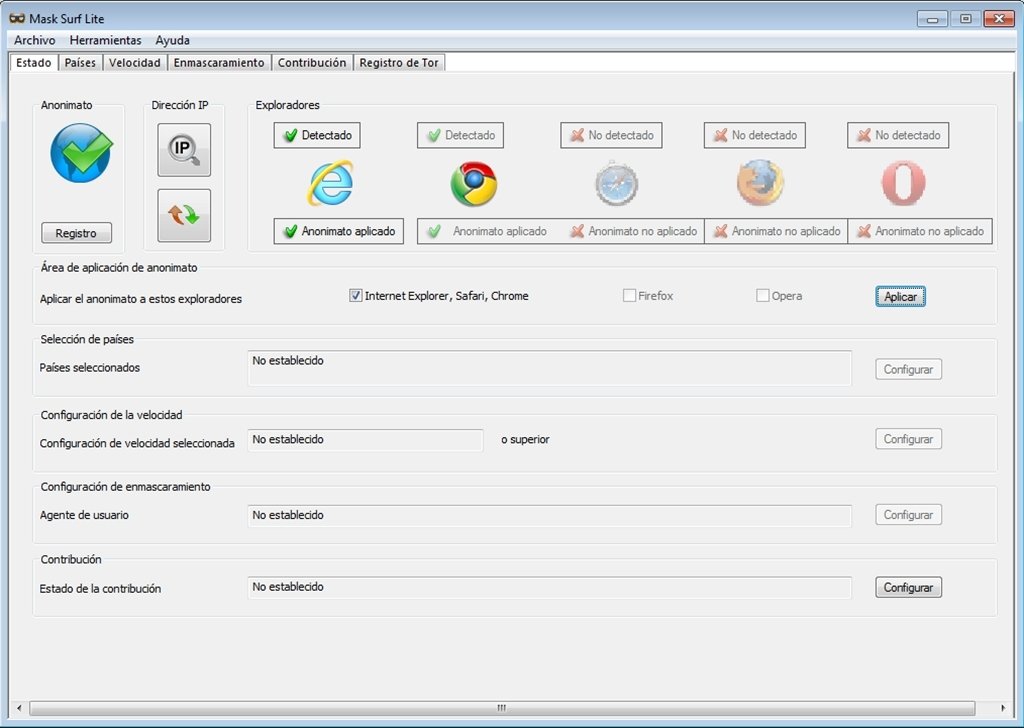This screenshot has width=1024, height=728.
Task: Click Opera's No detectado status
Action: pos(898,135)
